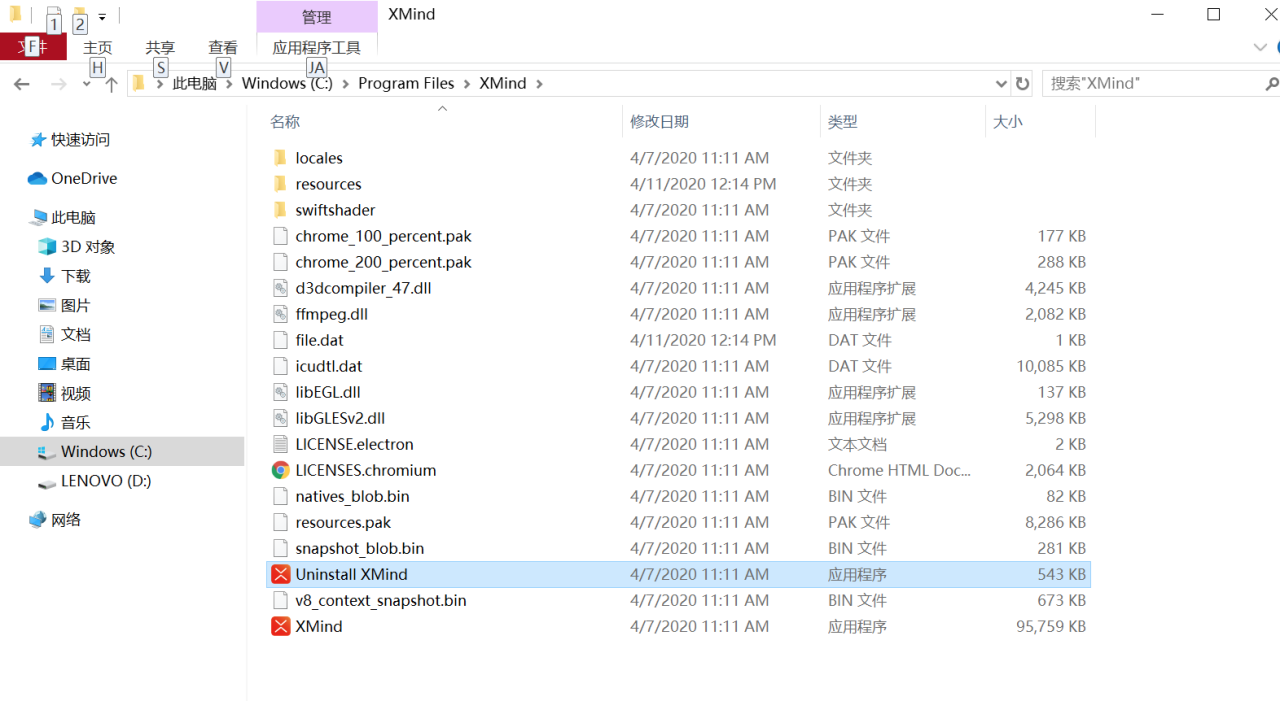Open the 文件 menu tab

click(33, 47)
